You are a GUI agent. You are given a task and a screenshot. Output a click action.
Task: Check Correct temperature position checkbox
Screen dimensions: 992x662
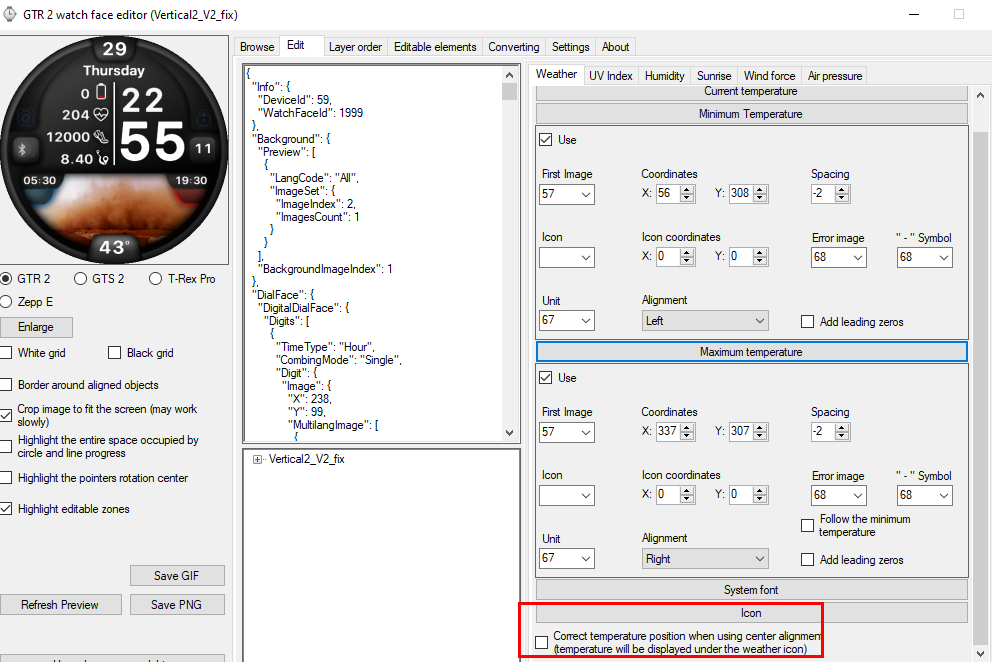(x=542, y=642)
